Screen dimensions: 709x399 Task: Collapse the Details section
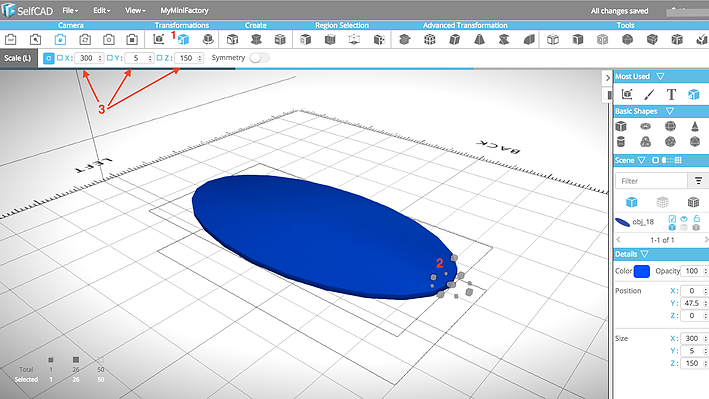tap(644, 254)
